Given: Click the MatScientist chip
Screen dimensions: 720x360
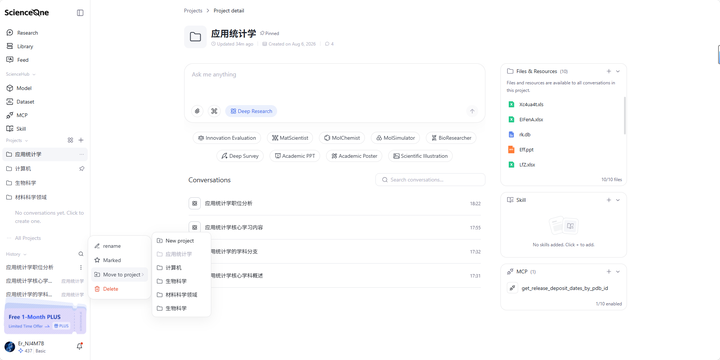Looking at the screenshot, I should (290, 138).
